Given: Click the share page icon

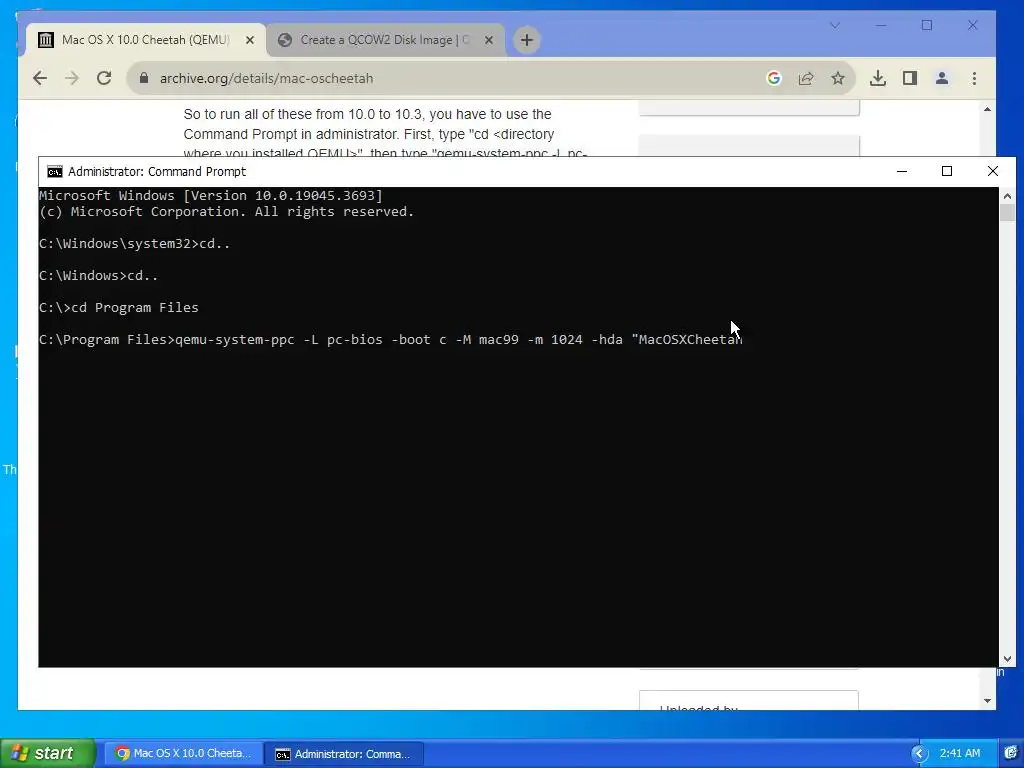Looking at the screenshot, I should [x=806, y=78].
